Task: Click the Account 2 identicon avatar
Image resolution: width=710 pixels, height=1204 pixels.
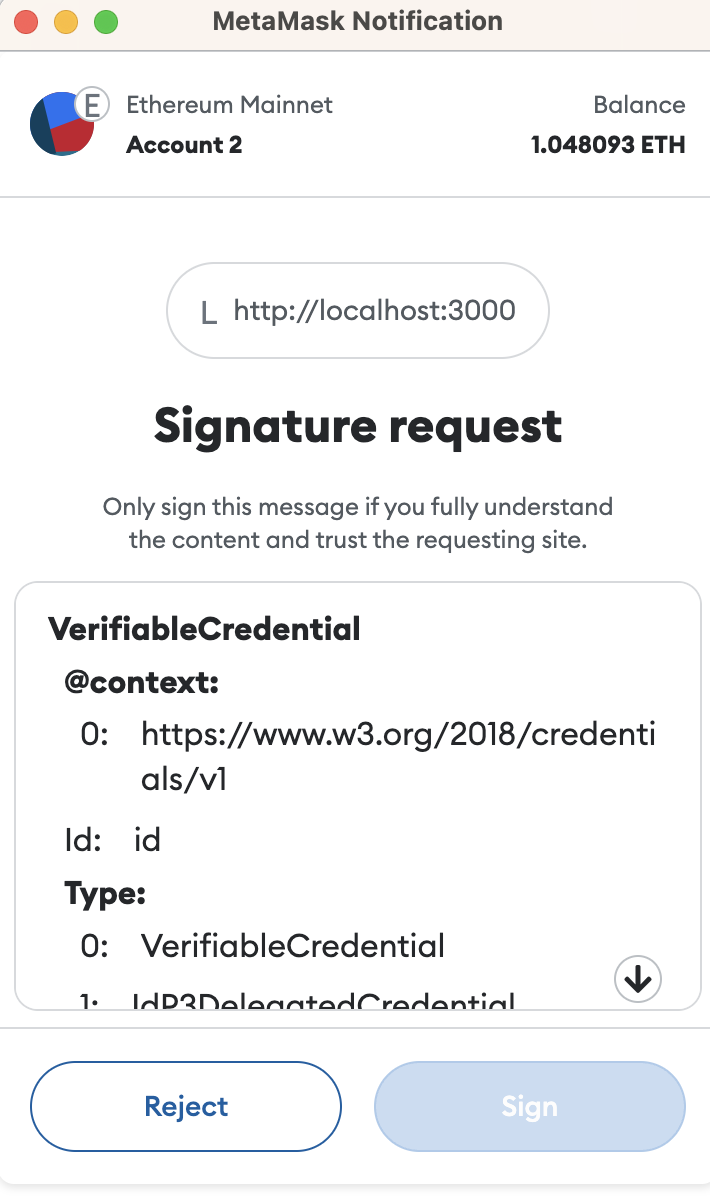Action: [62, 124]
